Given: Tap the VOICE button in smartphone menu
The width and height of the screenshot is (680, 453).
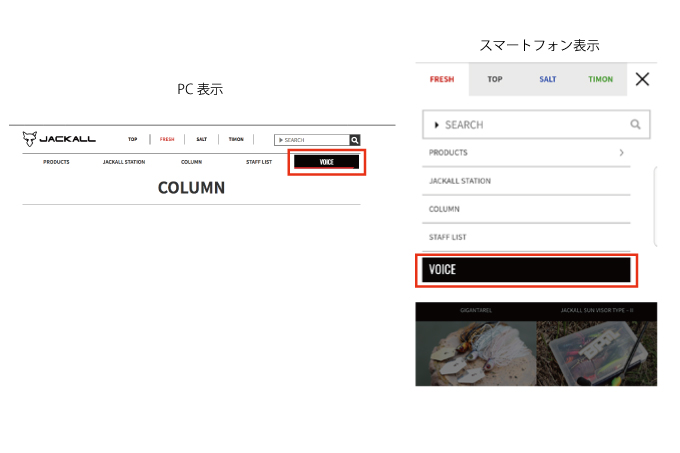Looking at the screenshot, I should (x=526, y=270).
